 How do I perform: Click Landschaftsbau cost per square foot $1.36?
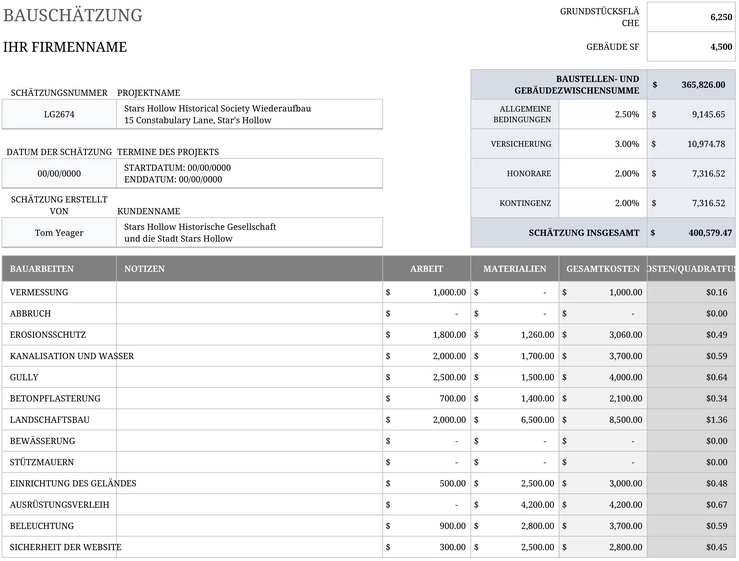point(691,420)
